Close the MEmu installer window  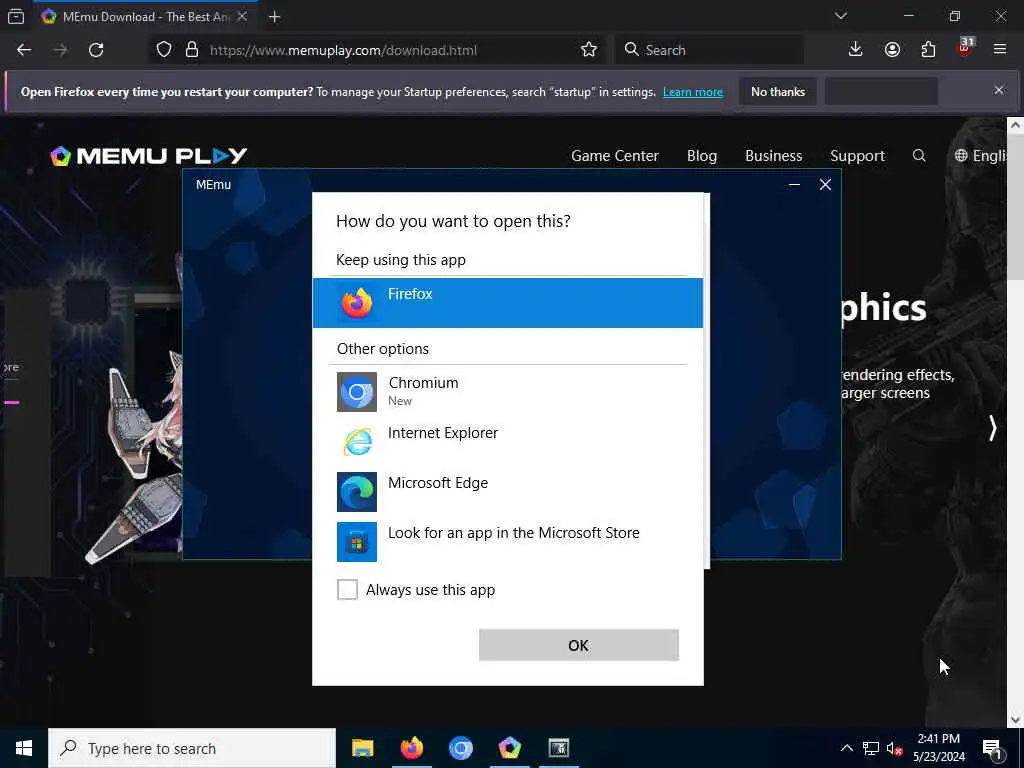tap(825, 185)
